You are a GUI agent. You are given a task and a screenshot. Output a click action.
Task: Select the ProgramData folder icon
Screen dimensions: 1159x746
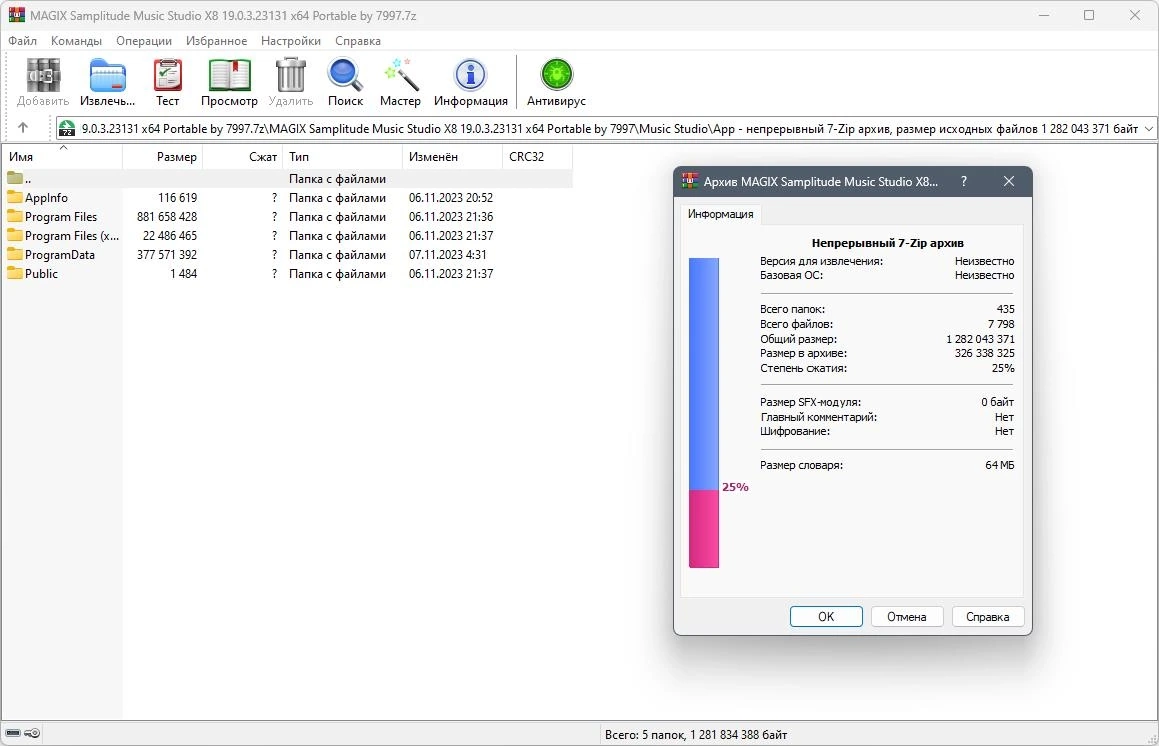tap(15, 254)
